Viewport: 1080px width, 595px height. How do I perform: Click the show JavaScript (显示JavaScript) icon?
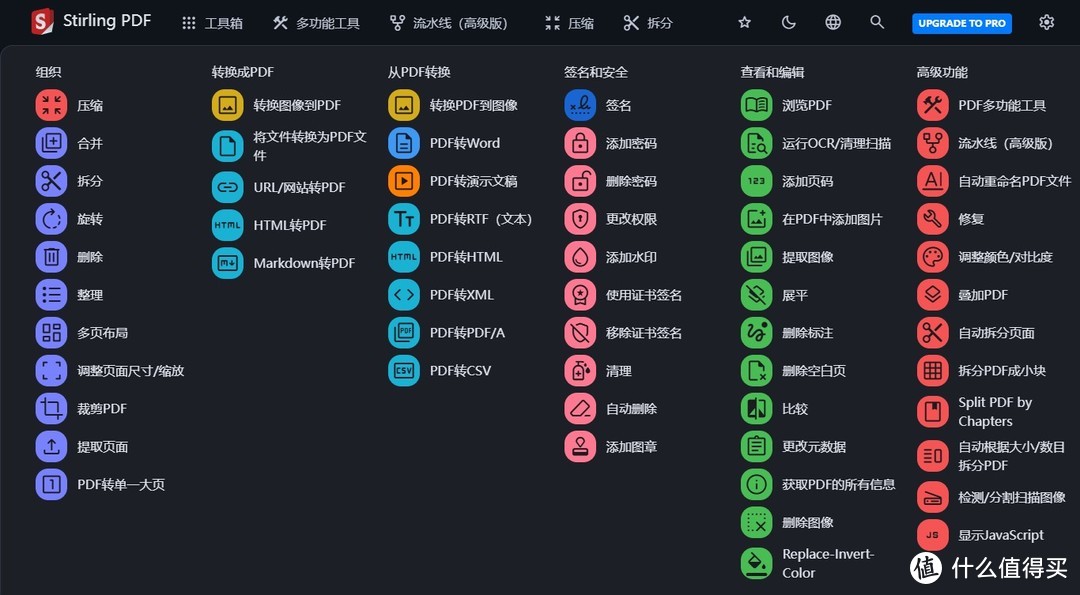point(932,535)
